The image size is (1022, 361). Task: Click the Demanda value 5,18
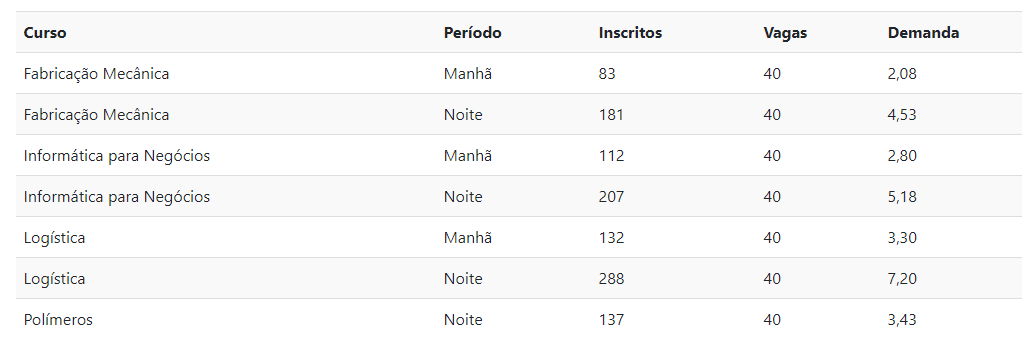pyautogui.click(x=902, y=197)
